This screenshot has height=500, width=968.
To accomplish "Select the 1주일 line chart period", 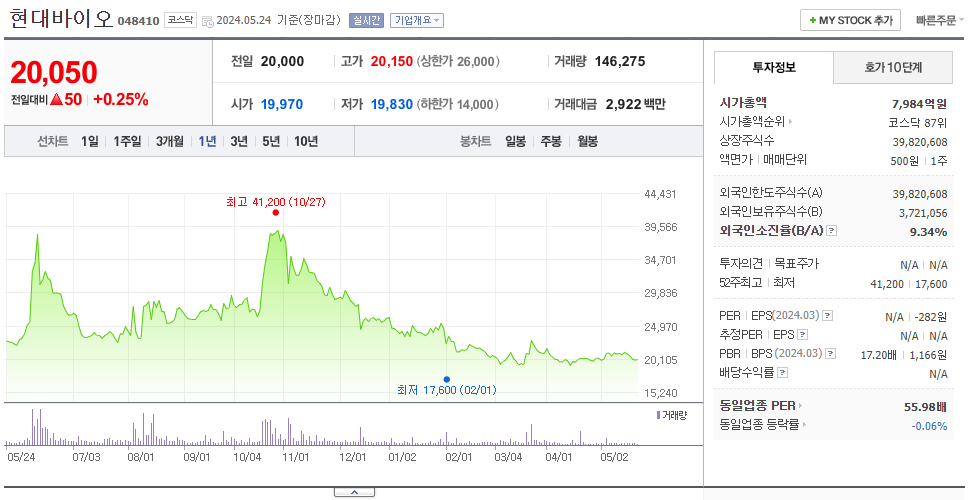I will click(128, 141).
